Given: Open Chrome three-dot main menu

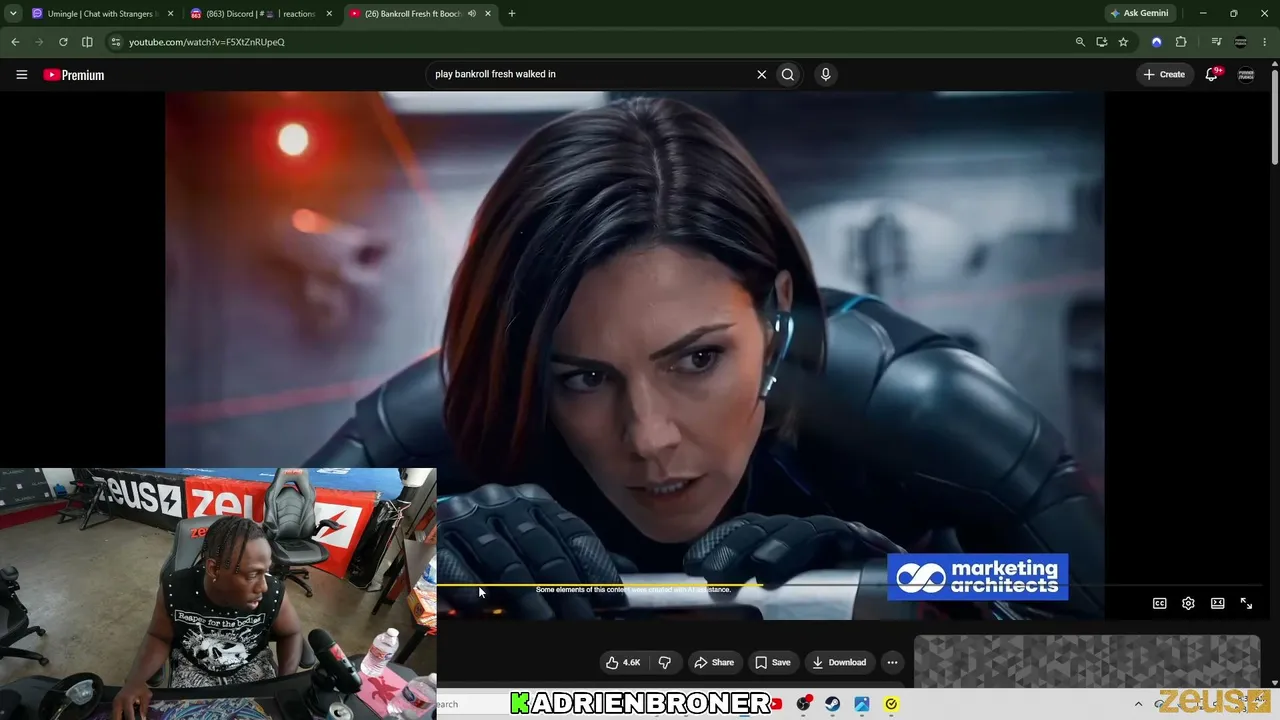Looking at the screenshot, I should point(1266,42).
